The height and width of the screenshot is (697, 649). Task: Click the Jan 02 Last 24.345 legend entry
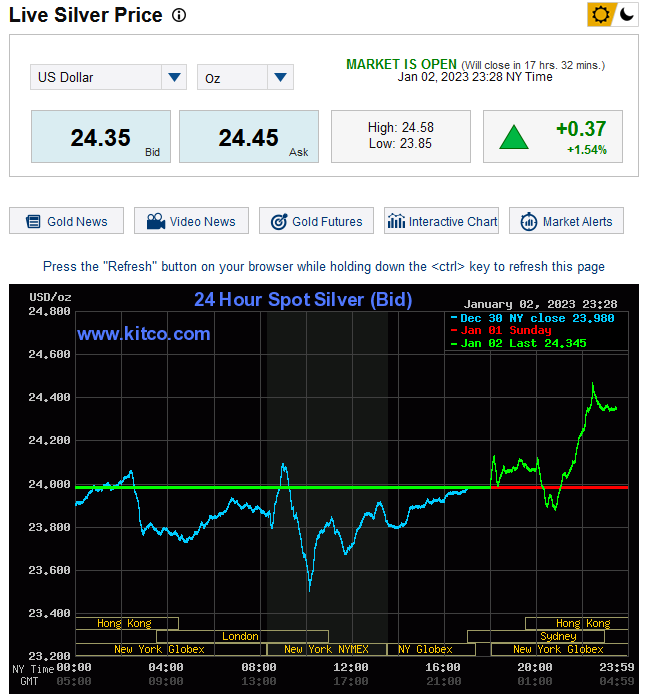[519, 343]
